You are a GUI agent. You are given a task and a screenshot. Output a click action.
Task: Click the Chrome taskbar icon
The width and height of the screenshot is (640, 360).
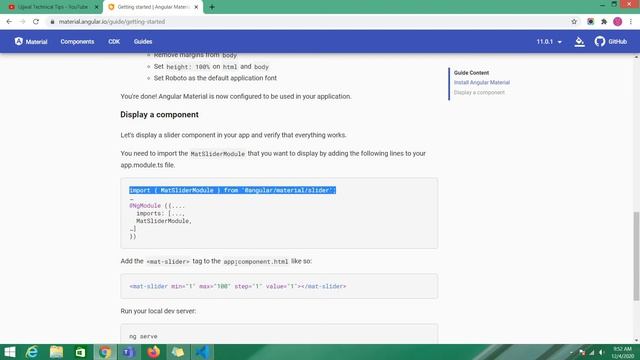[x=104, y=352]
